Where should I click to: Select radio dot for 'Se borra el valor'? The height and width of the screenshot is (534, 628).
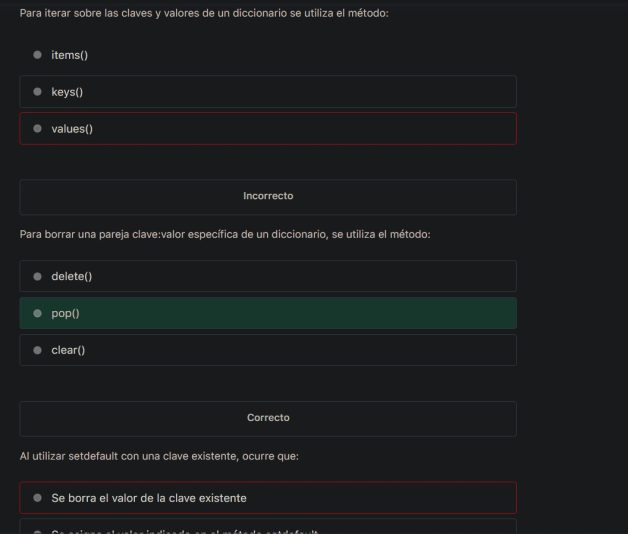point(38,497)
